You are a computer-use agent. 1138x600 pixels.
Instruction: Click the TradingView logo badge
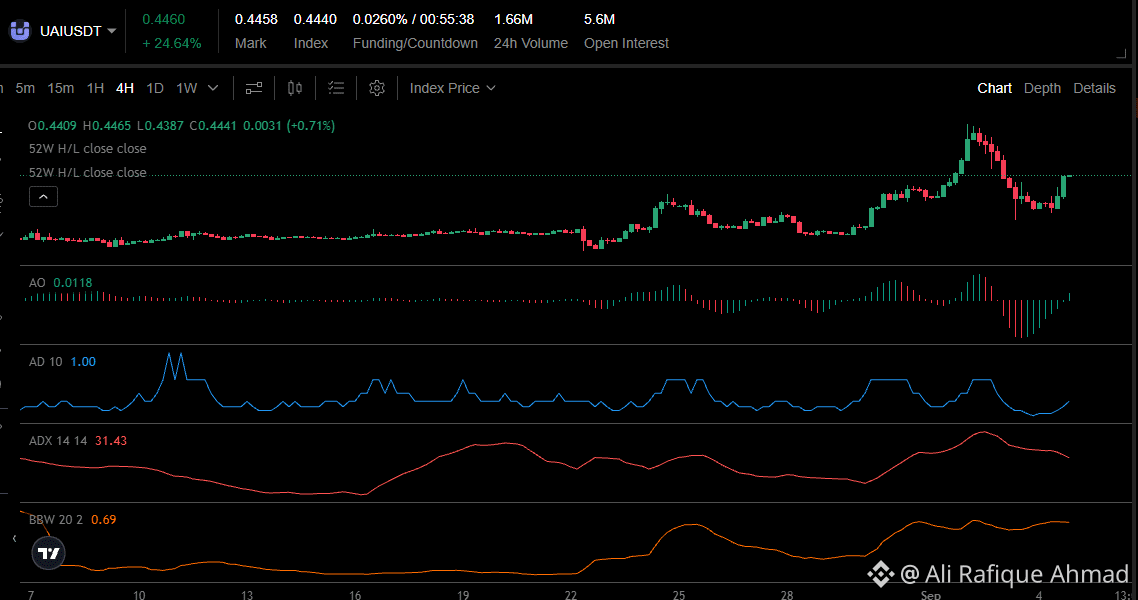49,554
